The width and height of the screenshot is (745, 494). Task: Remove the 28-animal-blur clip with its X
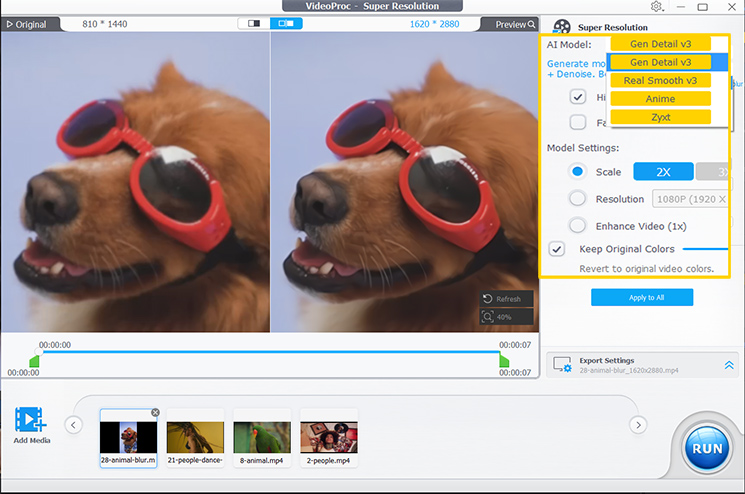155,412
